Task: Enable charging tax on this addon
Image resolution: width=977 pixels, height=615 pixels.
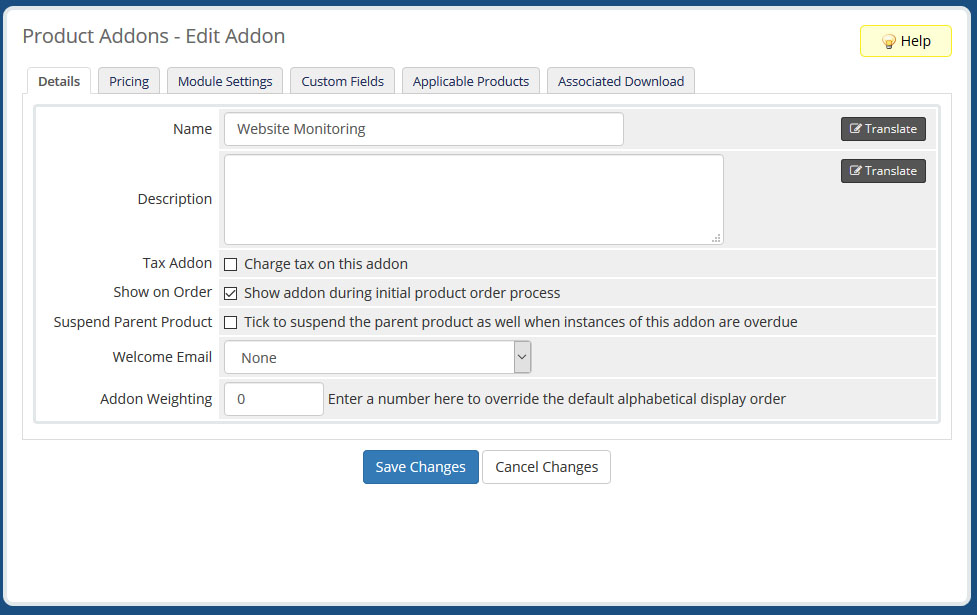Action: (230, 264)
